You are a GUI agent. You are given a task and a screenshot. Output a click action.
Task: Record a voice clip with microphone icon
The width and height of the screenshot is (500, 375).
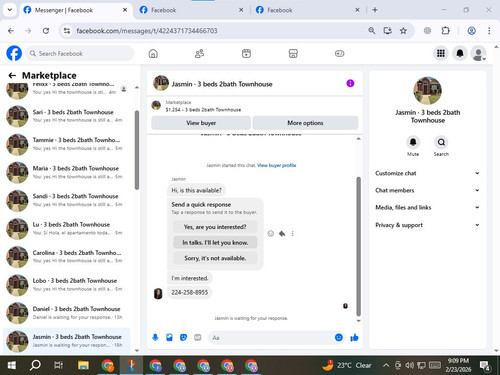155,337
